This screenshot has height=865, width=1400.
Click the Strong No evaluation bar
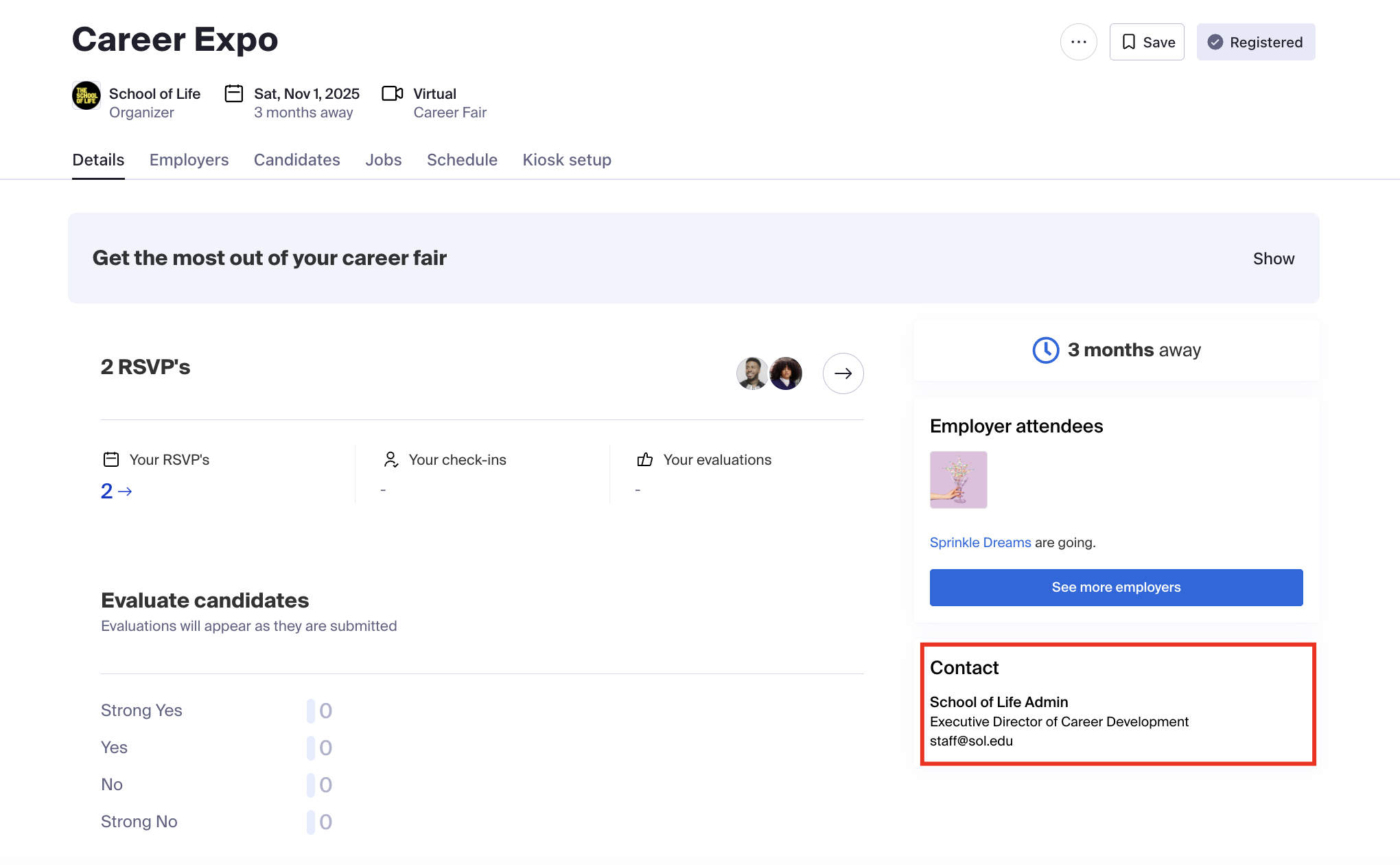311,822
